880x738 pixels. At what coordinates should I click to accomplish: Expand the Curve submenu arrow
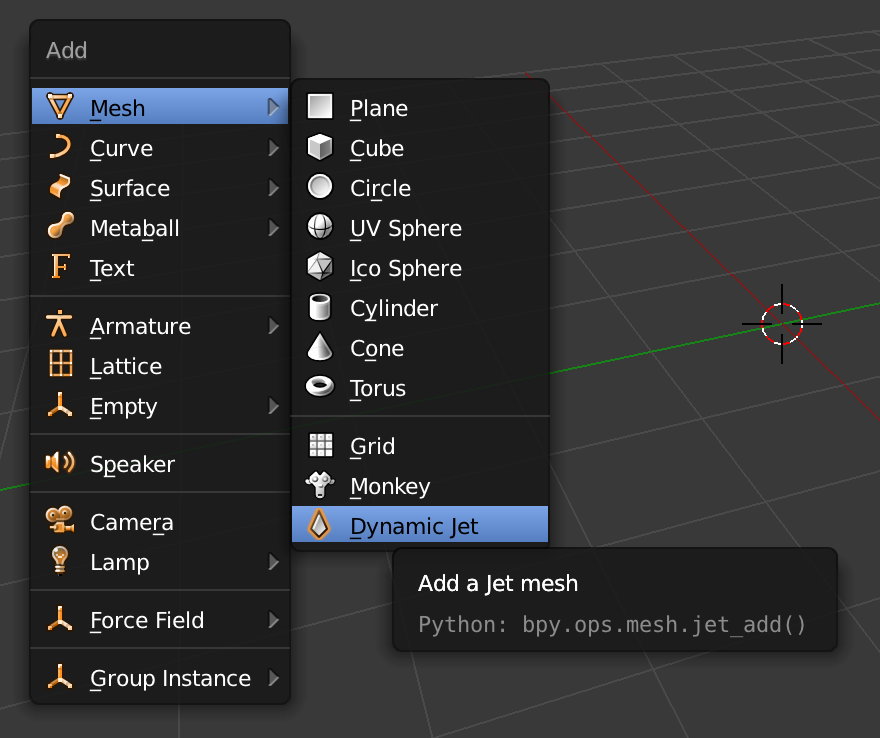click(275, 147)
